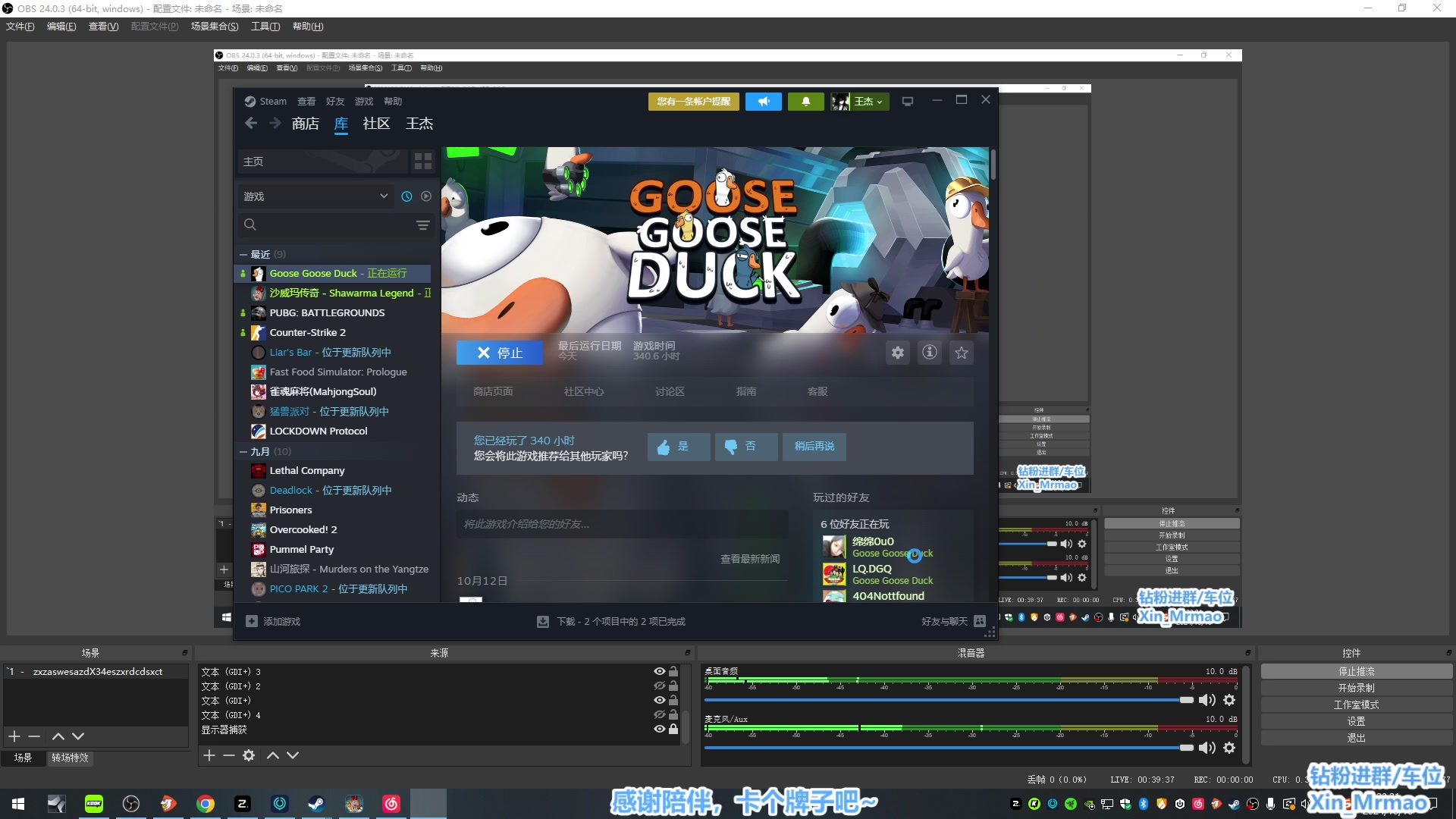Viewport: 1456px width, 819px height.
Task: Click 停止推流 button
Action: [x=1357, y=672]
